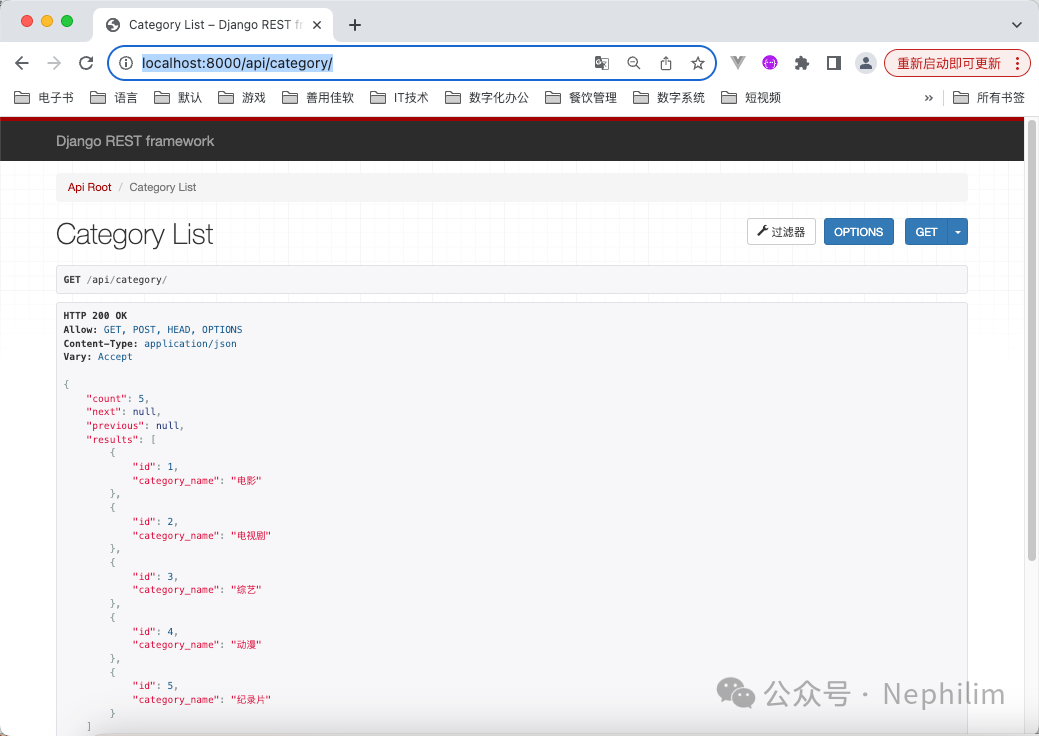Show more bookmarks via double chevron
The height and width of the screenshot is (736, 1039).
click(x=928, y=98)
